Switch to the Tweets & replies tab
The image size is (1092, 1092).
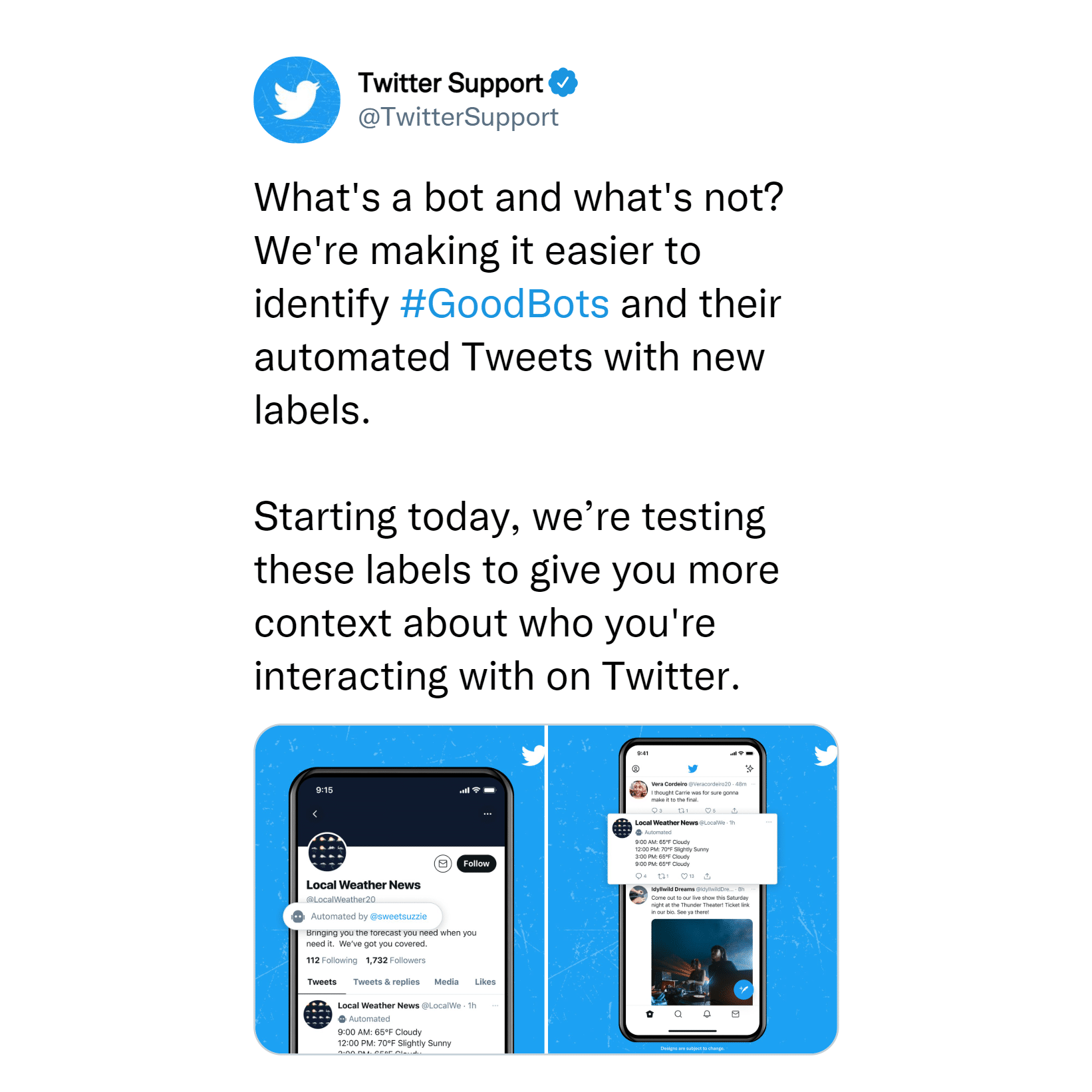(x=386, y=982)
